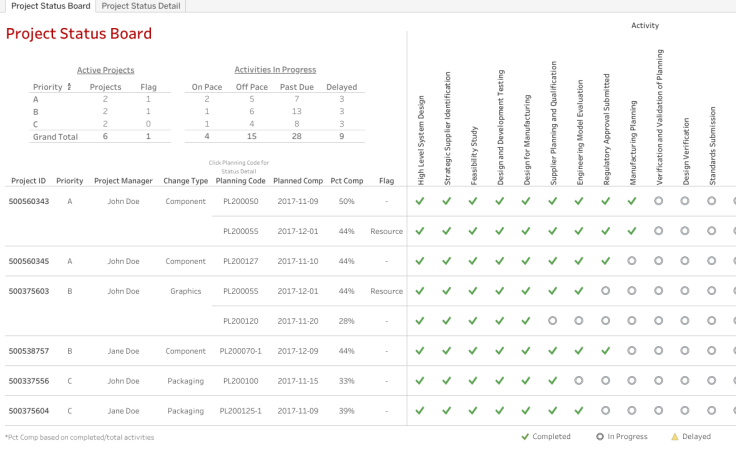Select the Project Status Board tab
The height and width of the screenshot is (454, 736).
coord(50,6)
